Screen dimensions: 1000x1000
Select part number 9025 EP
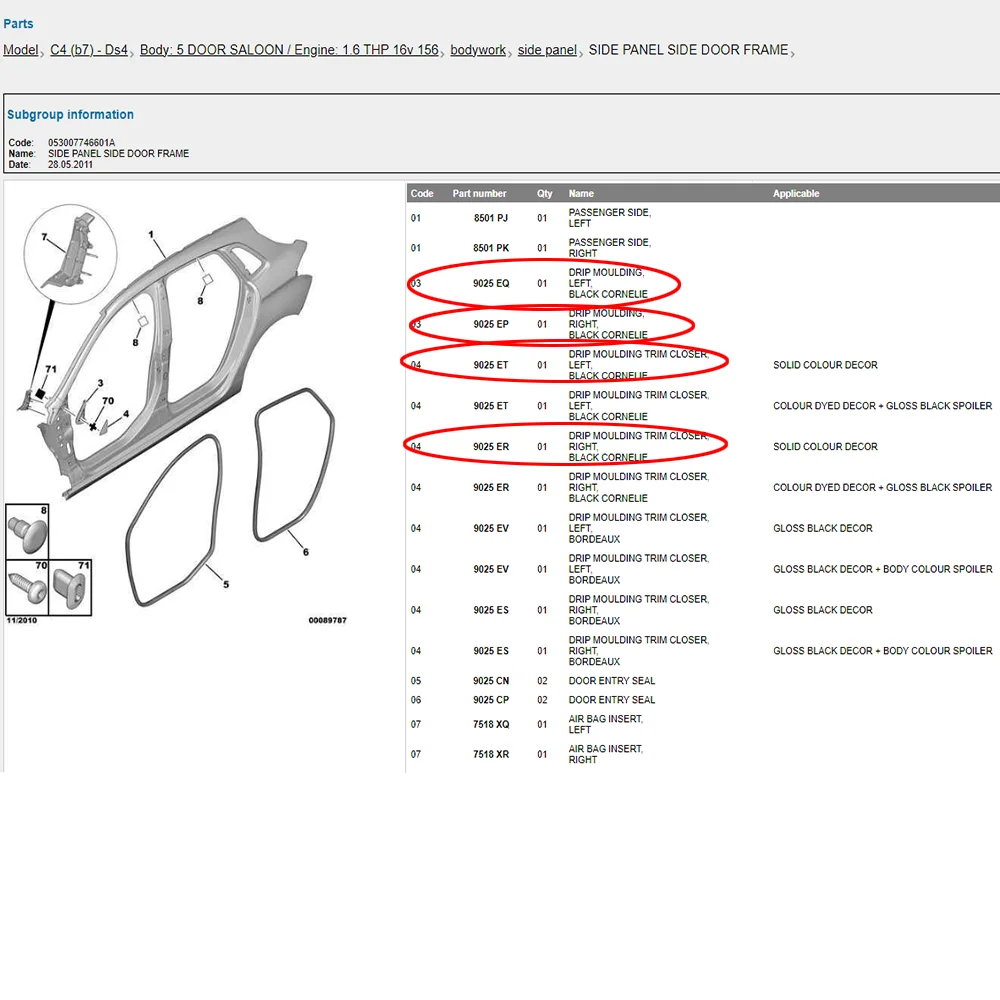(x=490, y=324)
